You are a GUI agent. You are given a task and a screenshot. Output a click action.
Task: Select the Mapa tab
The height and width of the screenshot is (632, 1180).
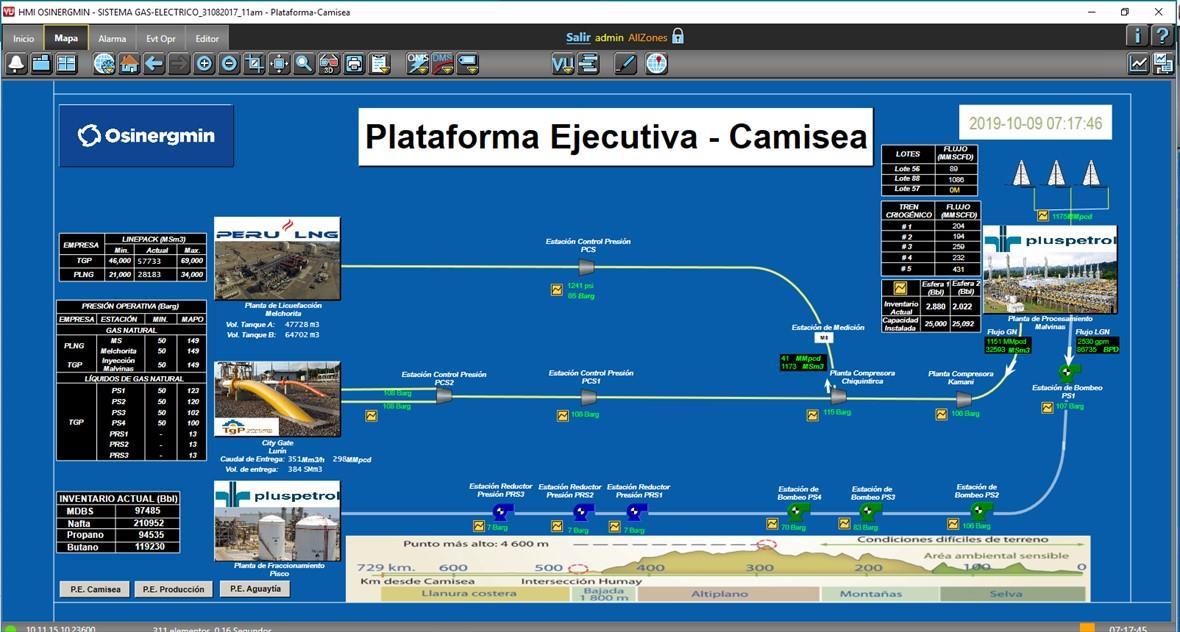tap(66, 38)
